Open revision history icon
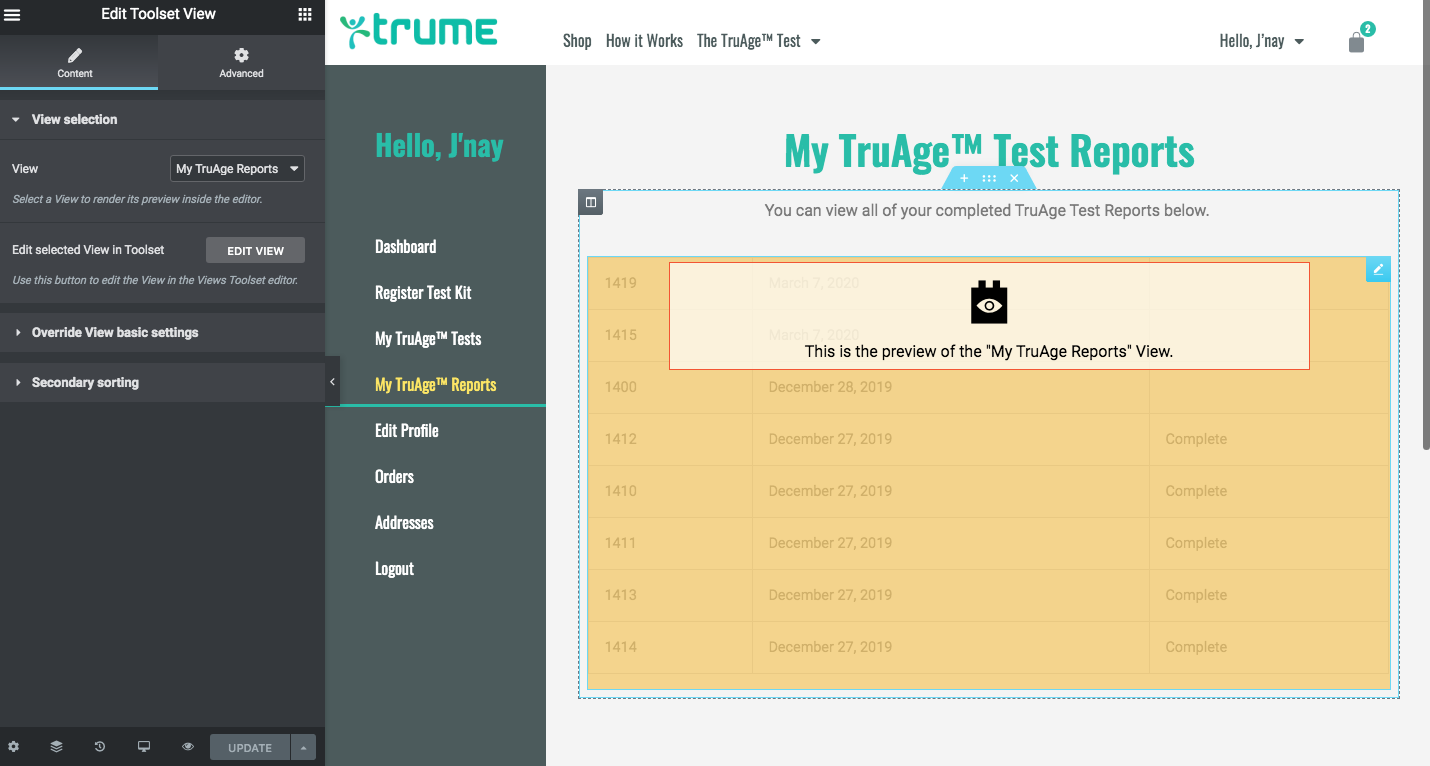Image resolution: width=1430 pixels, height=766 pixels. pos(100,747)
